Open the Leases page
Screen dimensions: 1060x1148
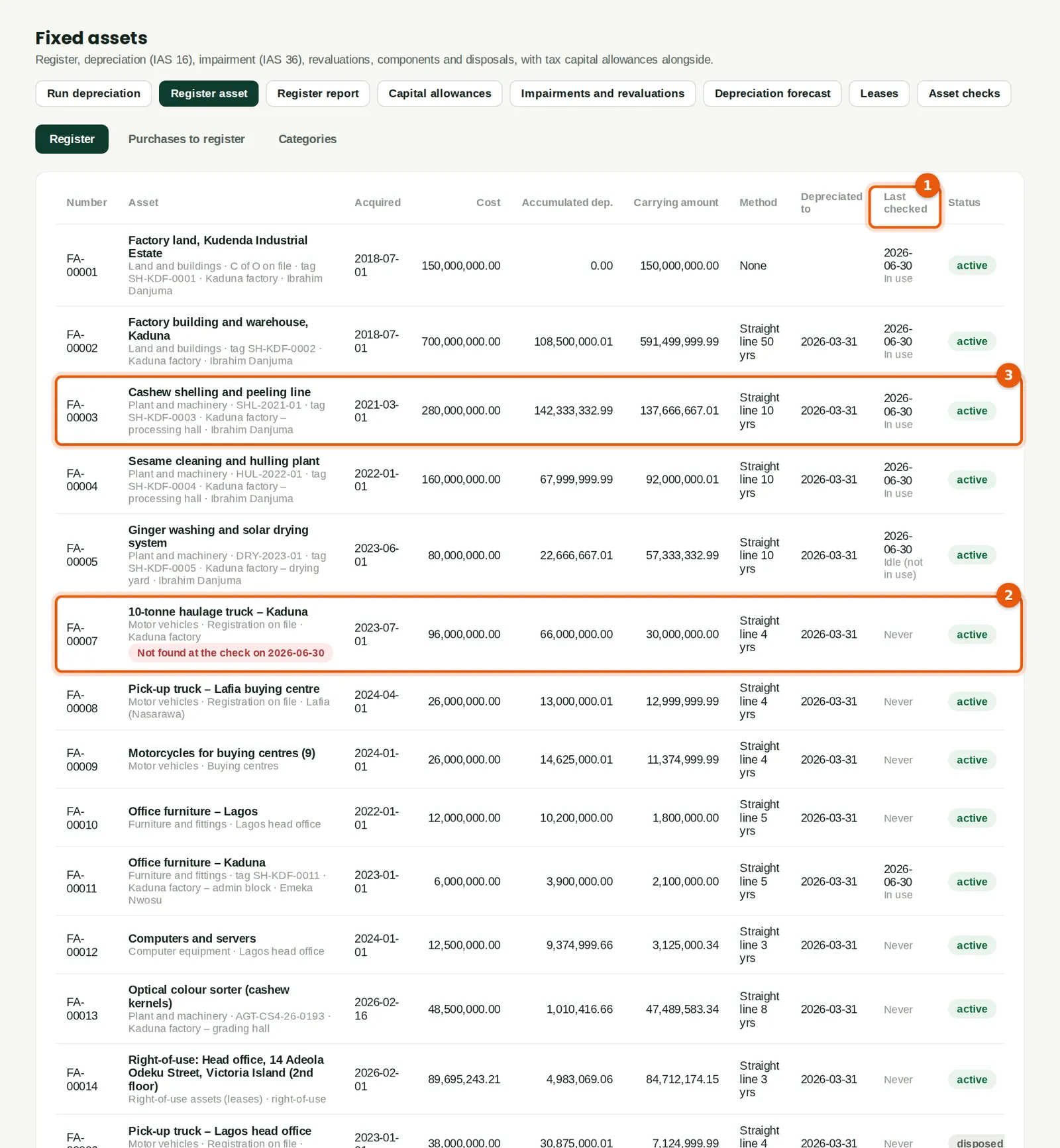pyautogui.click(x=879, y=93)
